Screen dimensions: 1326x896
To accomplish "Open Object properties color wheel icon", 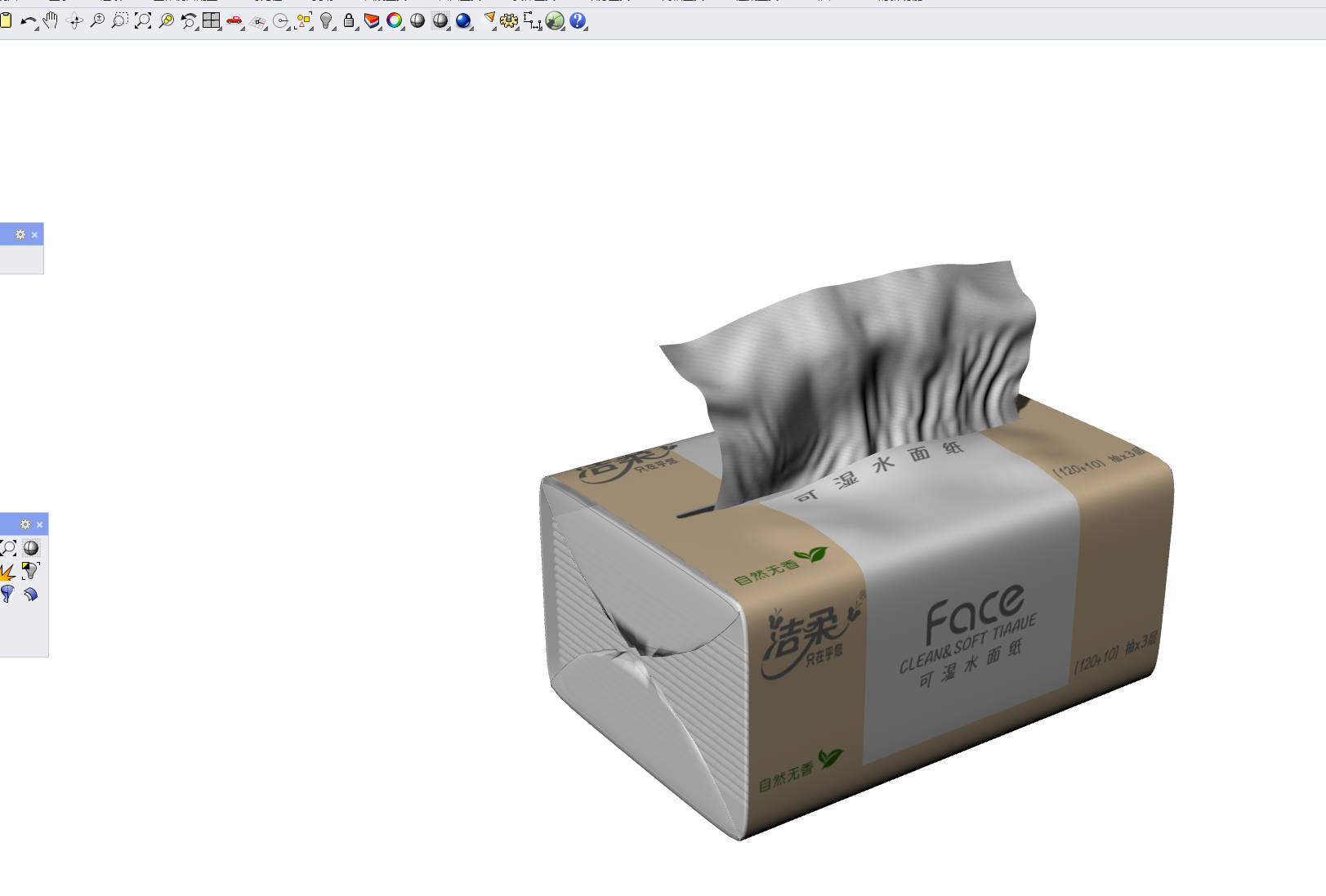I will (x=395, y=20).
